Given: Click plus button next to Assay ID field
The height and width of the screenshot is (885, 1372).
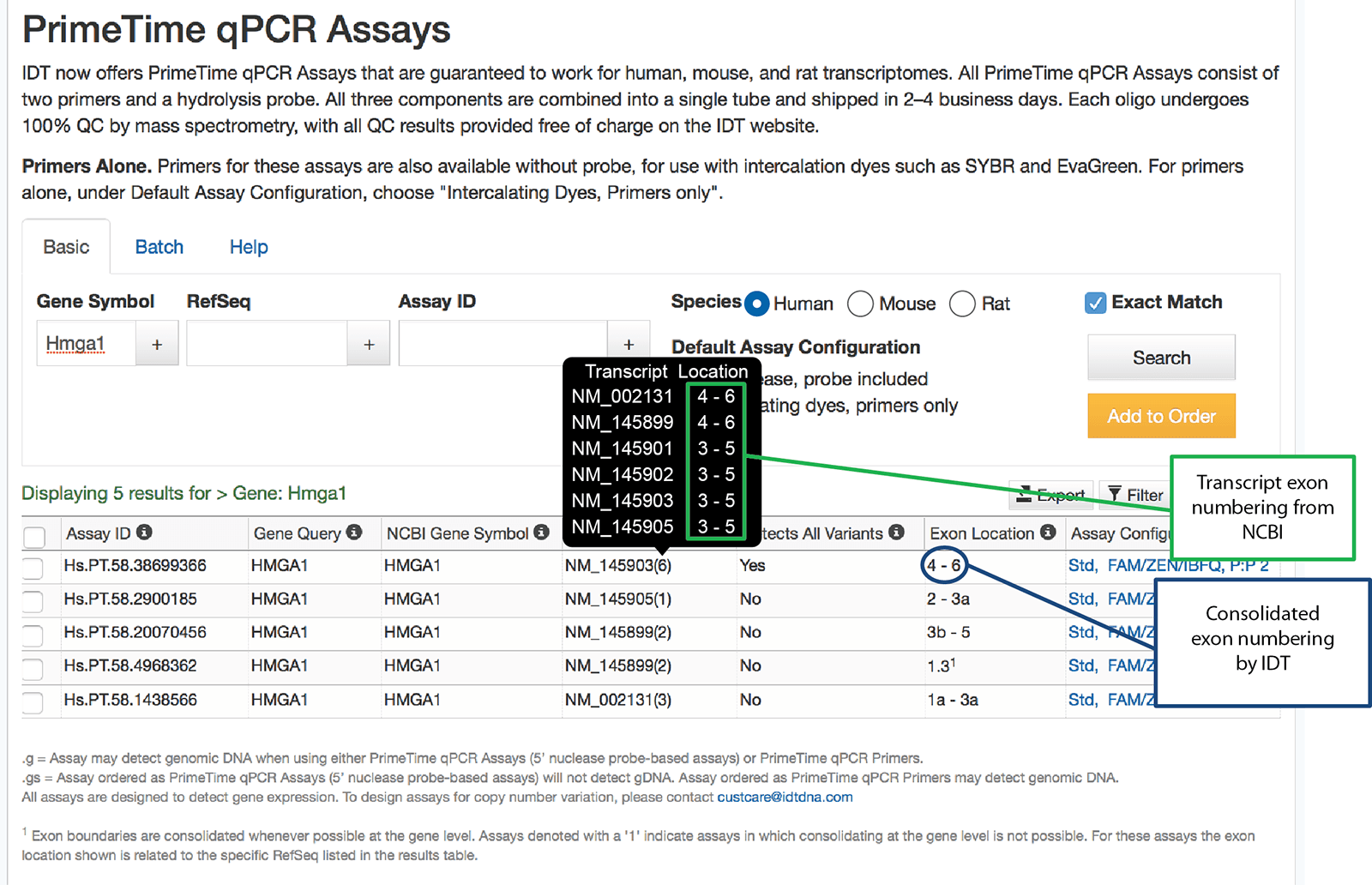Looking at the screenshot, I should 629,344.
